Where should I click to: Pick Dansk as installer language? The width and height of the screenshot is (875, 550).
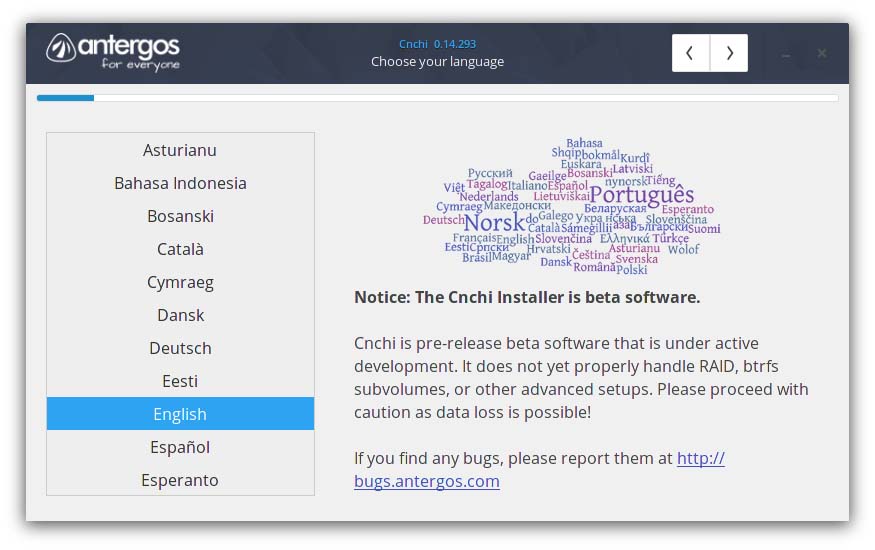[180, 315]
